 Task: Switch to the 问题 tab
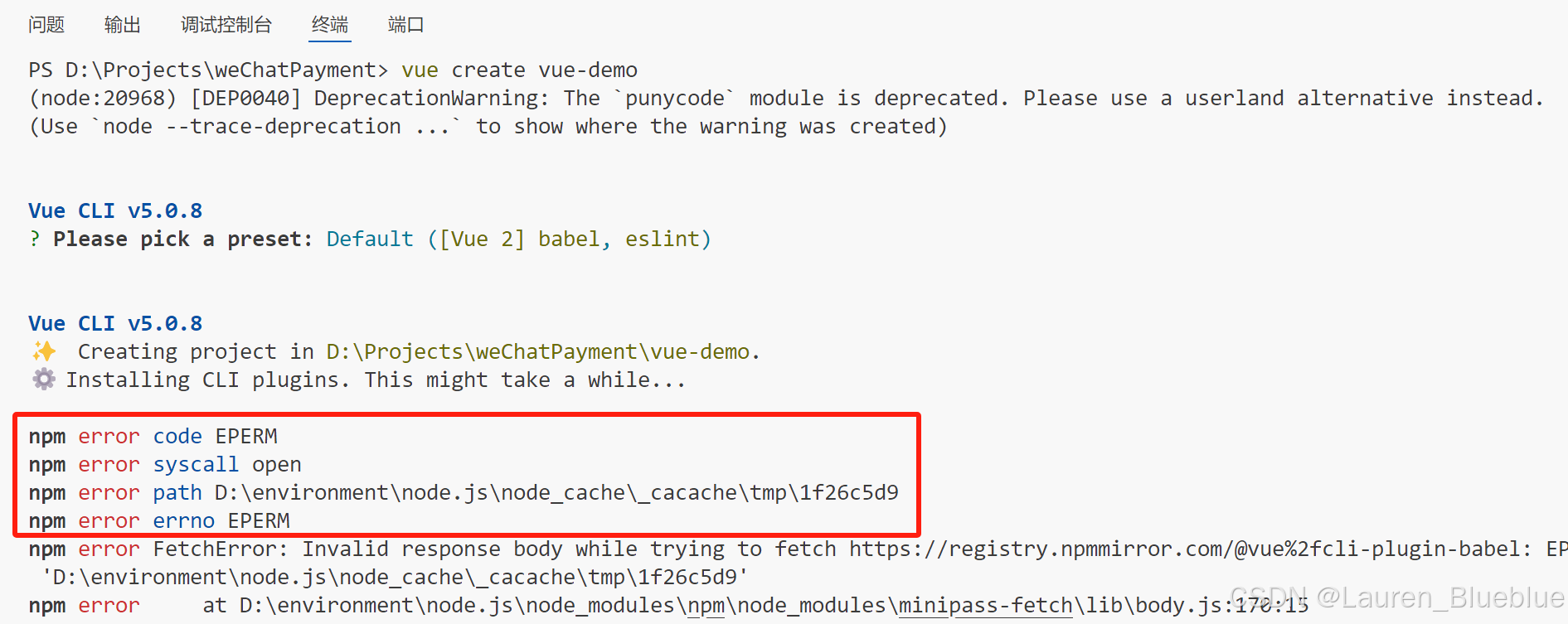46,25
